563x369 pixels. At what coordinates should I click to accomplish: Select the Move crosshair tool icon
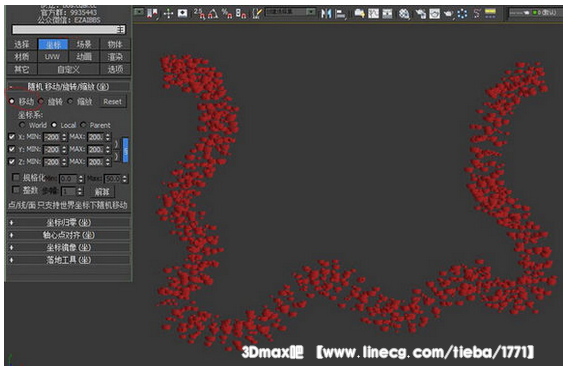click(x=168, y=14)
